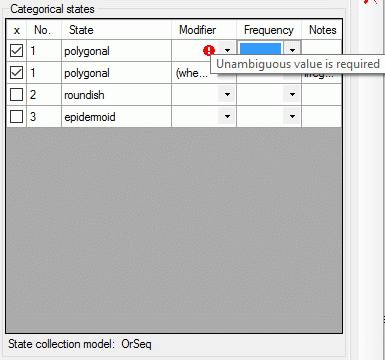Viewport: 385px width, 360px height.
Task: Select number 3 cell in epidermoid row
Action: tap(44, 117)
